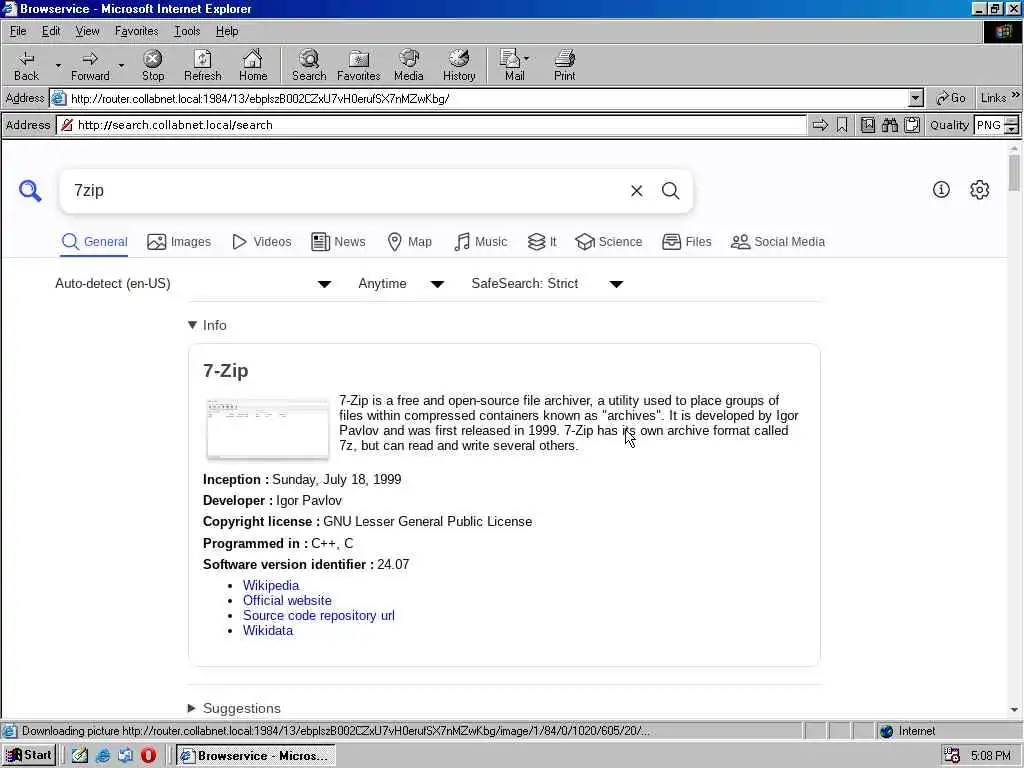Click the binoculars find icon
Image resolution: width=1024 pixels, height=768 pixels.
889,125
